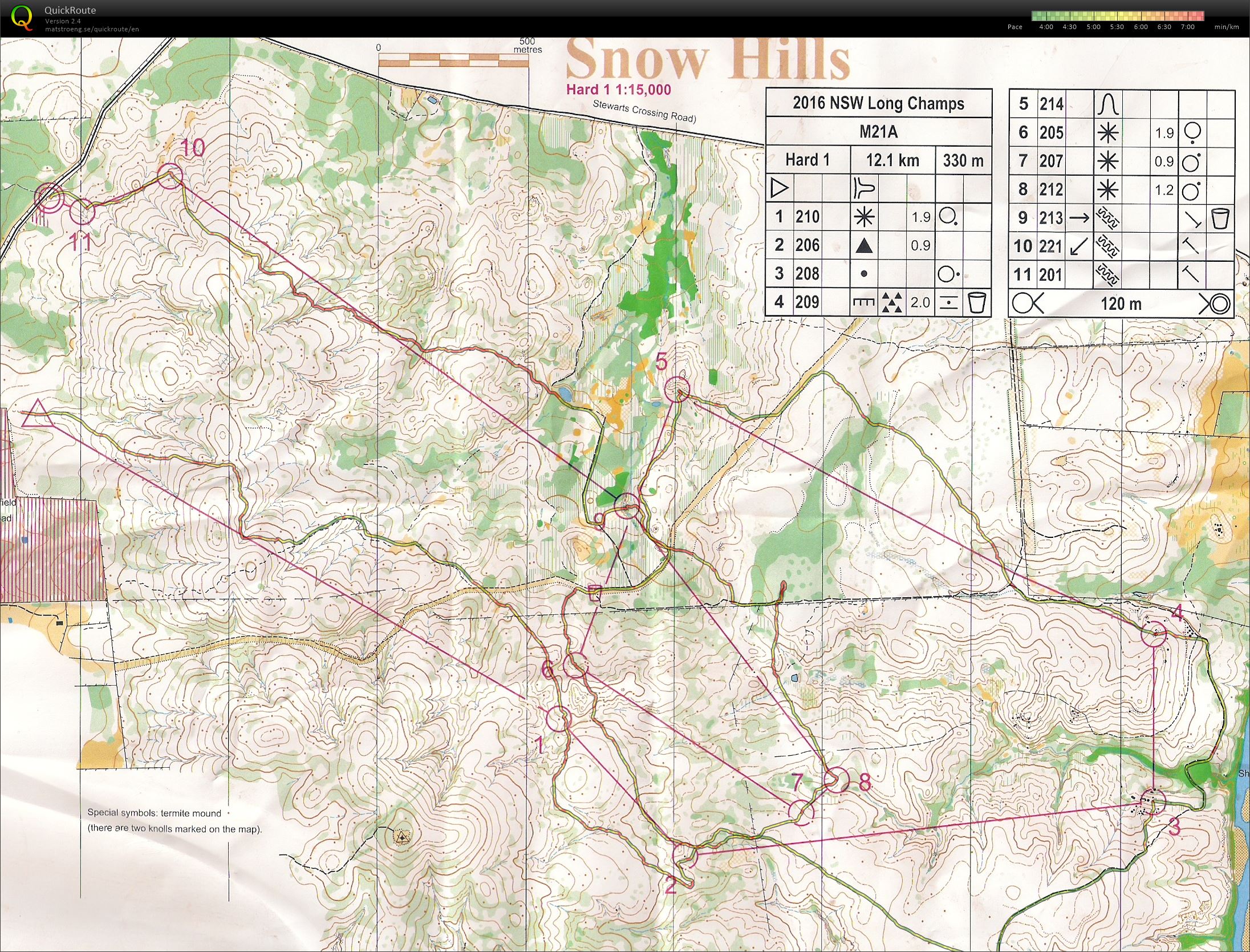
Task: Select control circle 5 on the map
Action: pos(677,389)
